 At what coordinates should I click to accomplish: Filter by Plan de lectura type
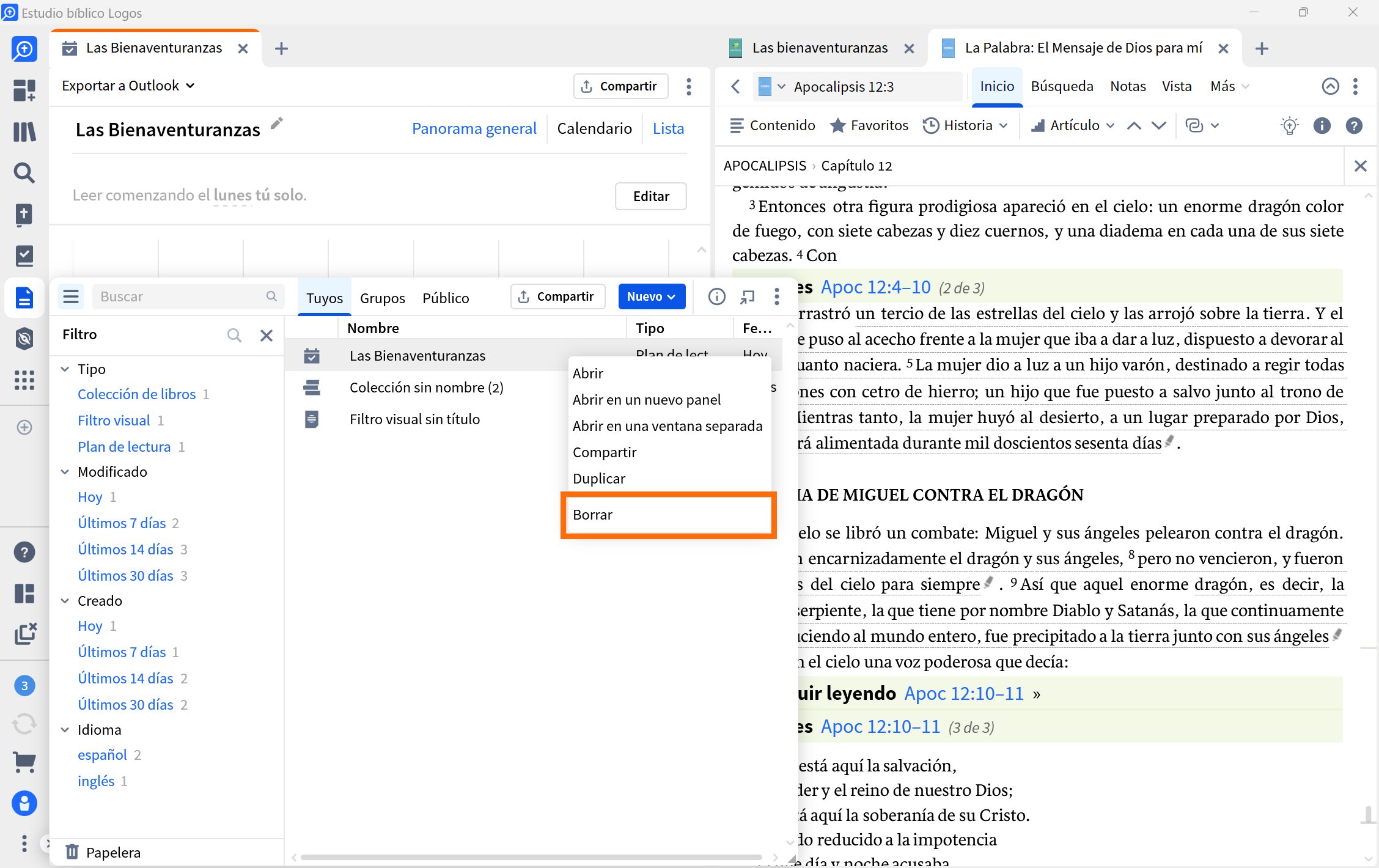(x=124, y=447)
